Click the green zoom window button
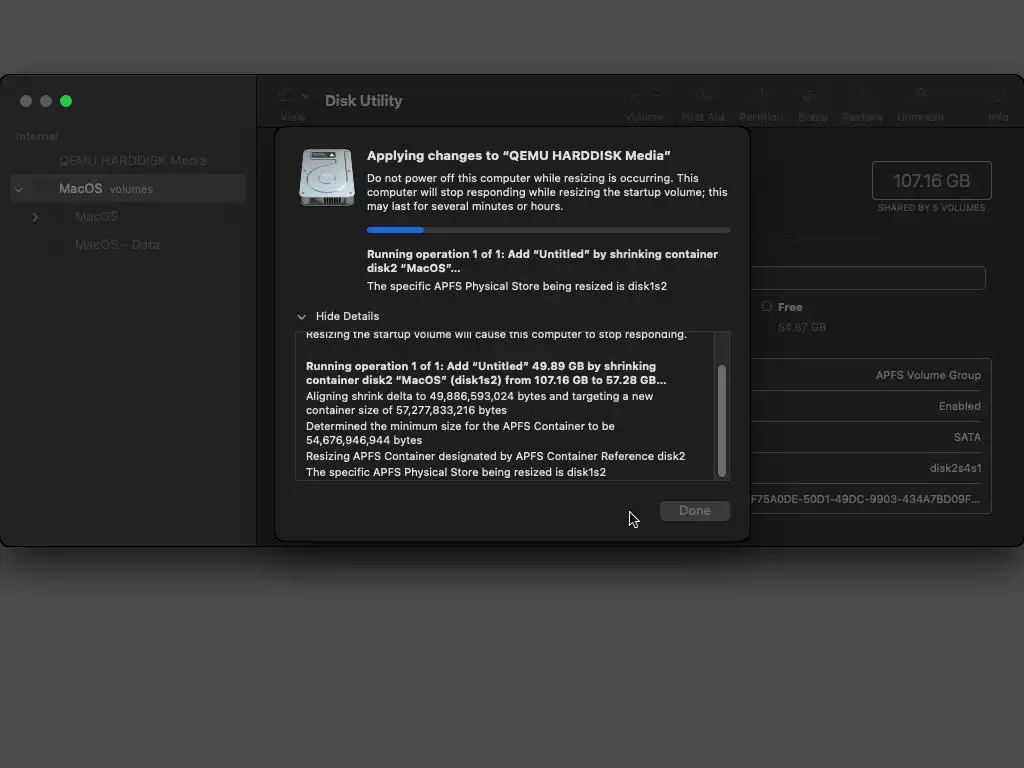 point(66,101)
